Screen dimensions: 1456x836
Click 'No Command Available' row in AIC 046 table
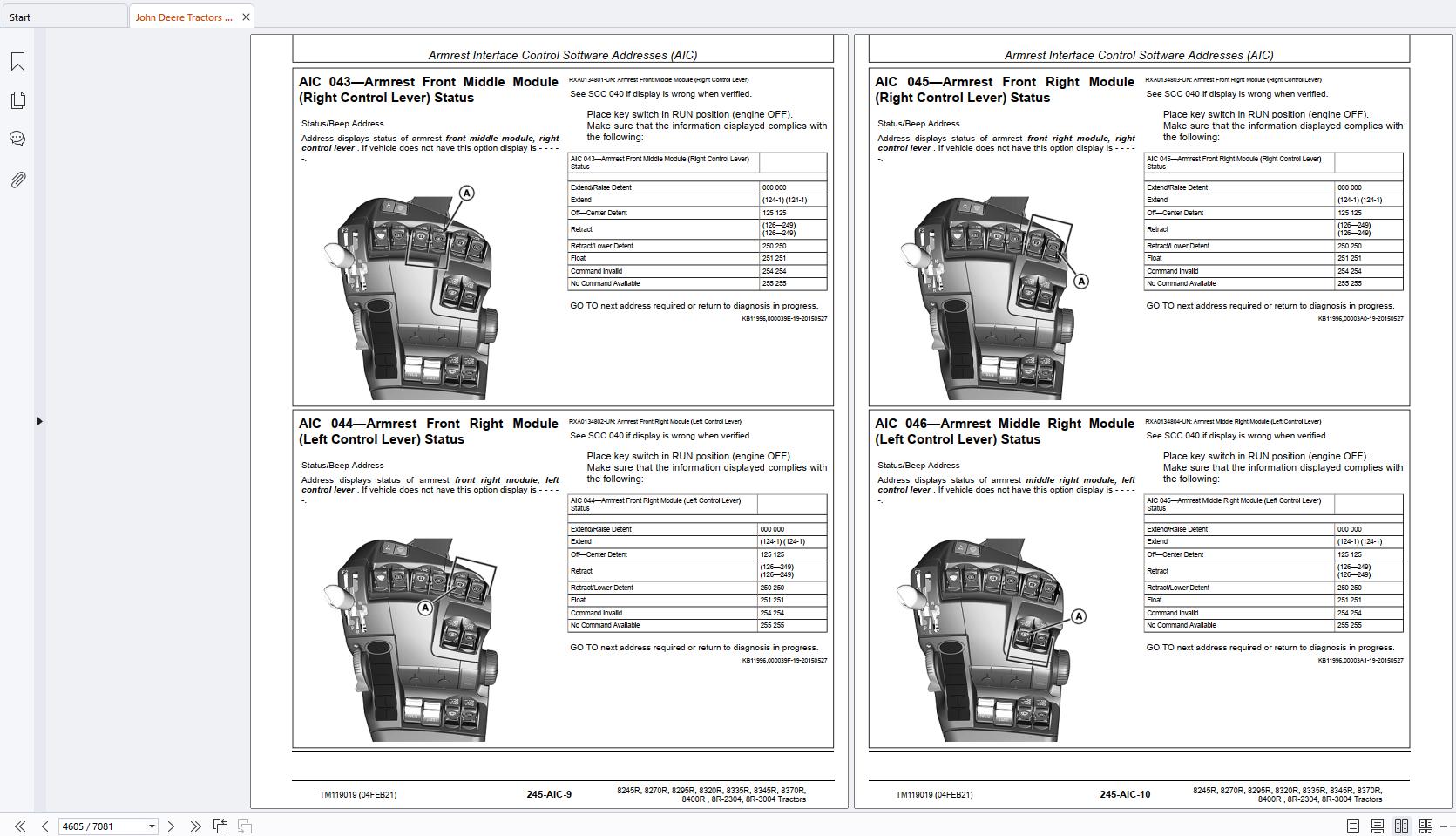coord(1273,625)
